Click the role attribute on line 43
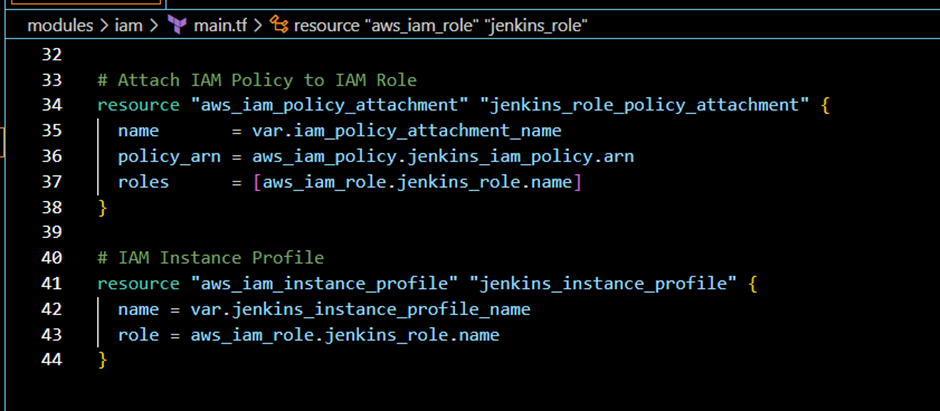The height and width of the screenshot is (411, 940). point(138,335)
